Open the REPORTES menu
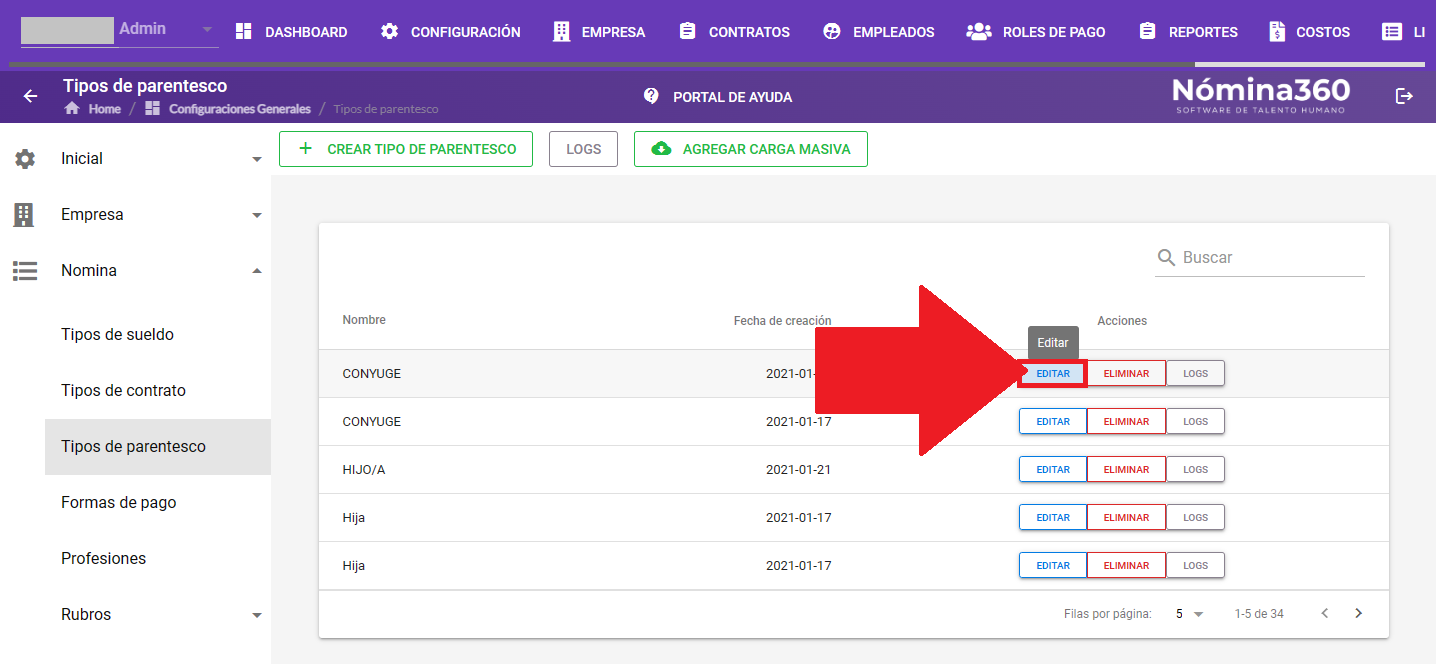This screenshot has height=664, width=1436. [x=1189, y=32]
